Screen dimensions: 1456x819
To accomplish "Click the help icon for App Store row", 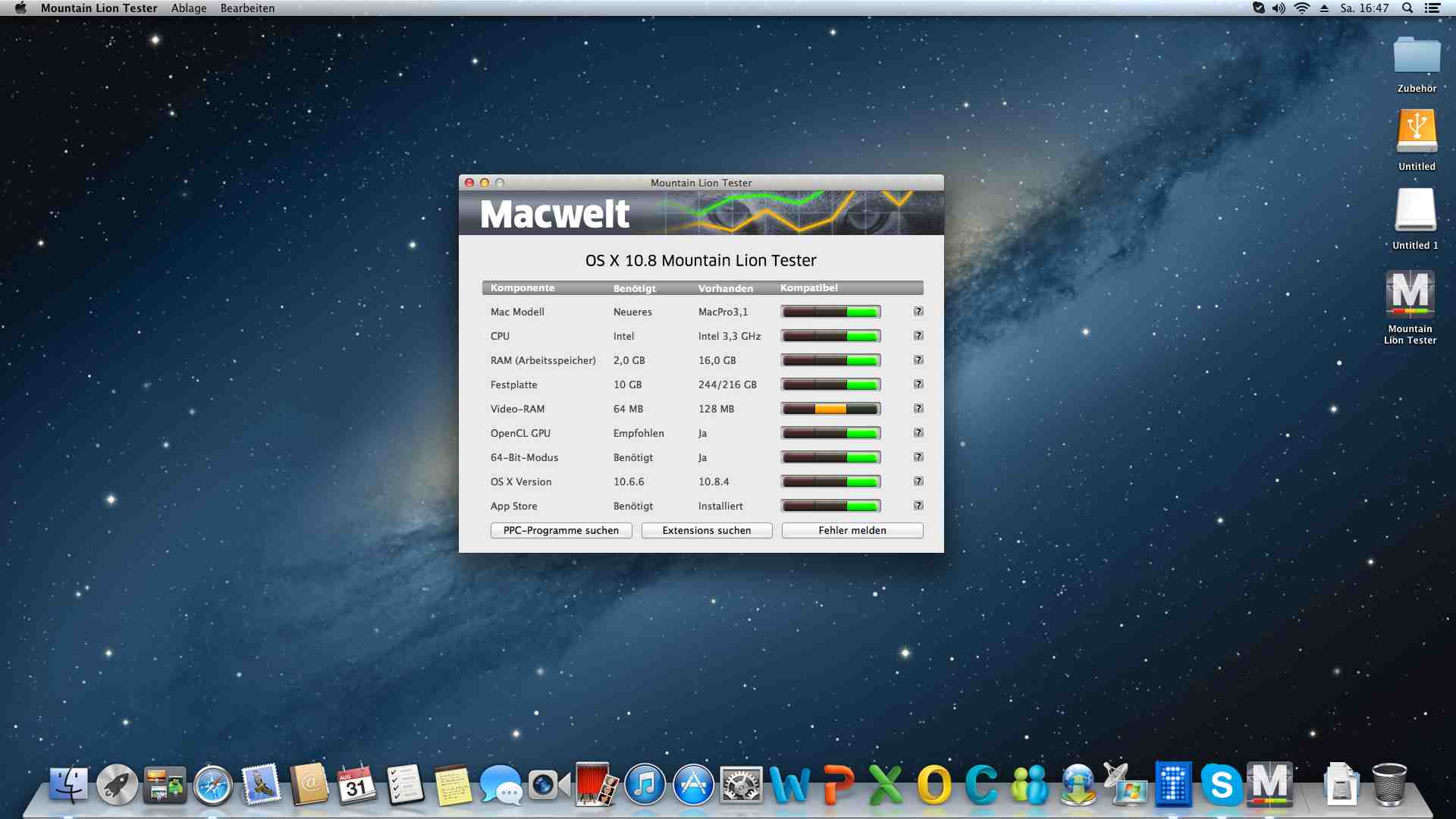I will coord(918,506).
